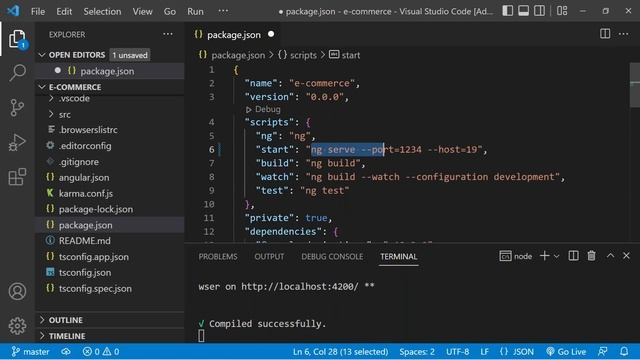Switch to the Output tab
Image resolution: width=640 pixels, height=360 pixels.
point(269,256)
